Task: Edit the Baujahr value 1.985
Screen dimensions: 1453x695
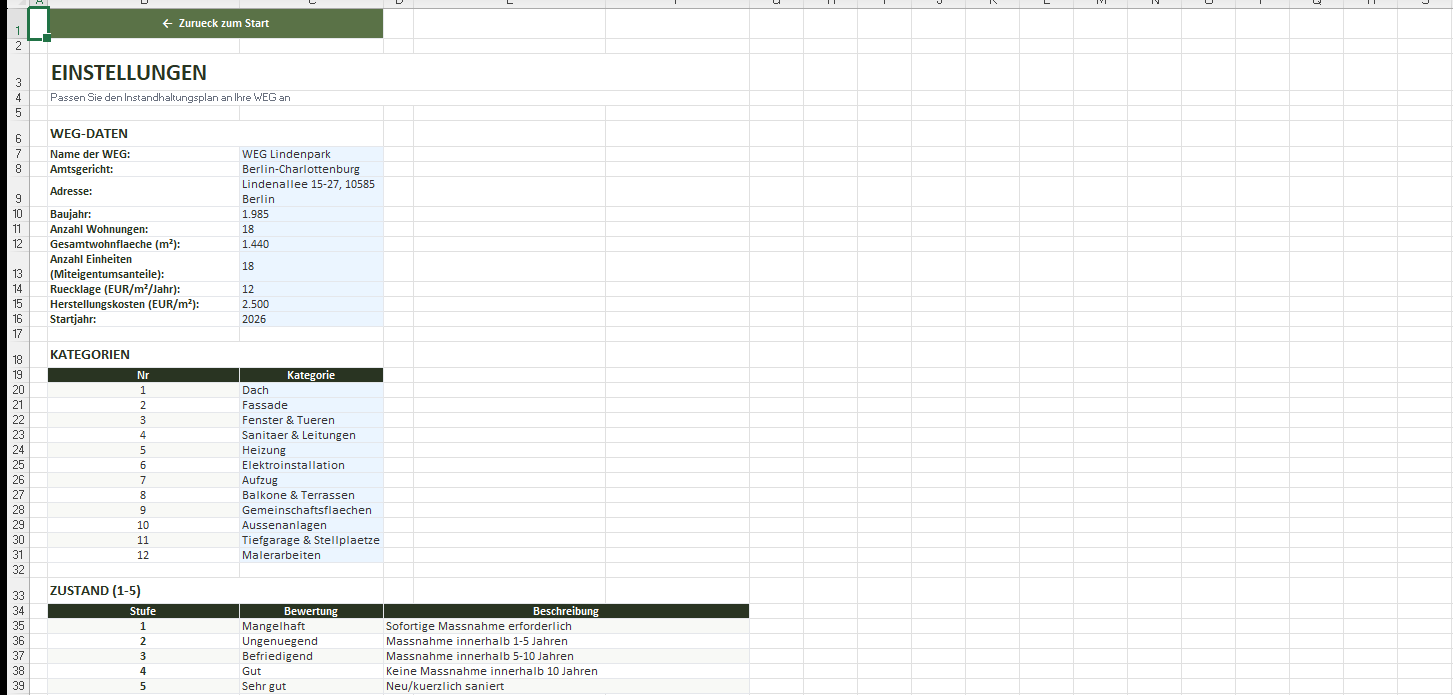Action: (310, 214)
